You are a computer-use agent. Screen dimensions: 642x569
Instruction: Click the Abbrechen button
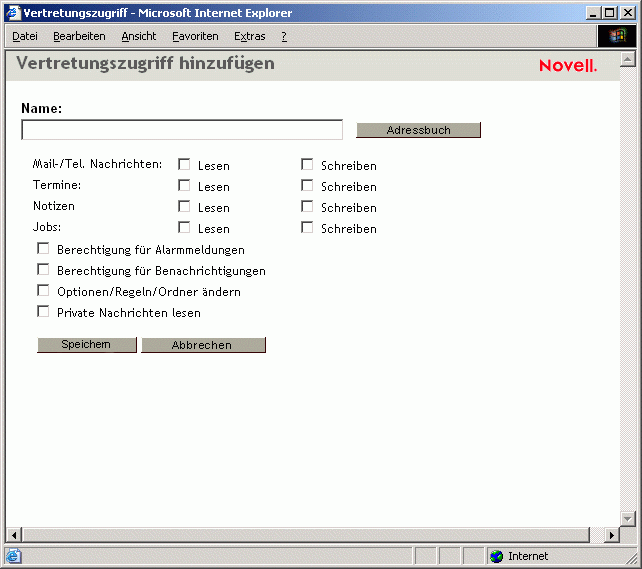[x=203, y=345]
